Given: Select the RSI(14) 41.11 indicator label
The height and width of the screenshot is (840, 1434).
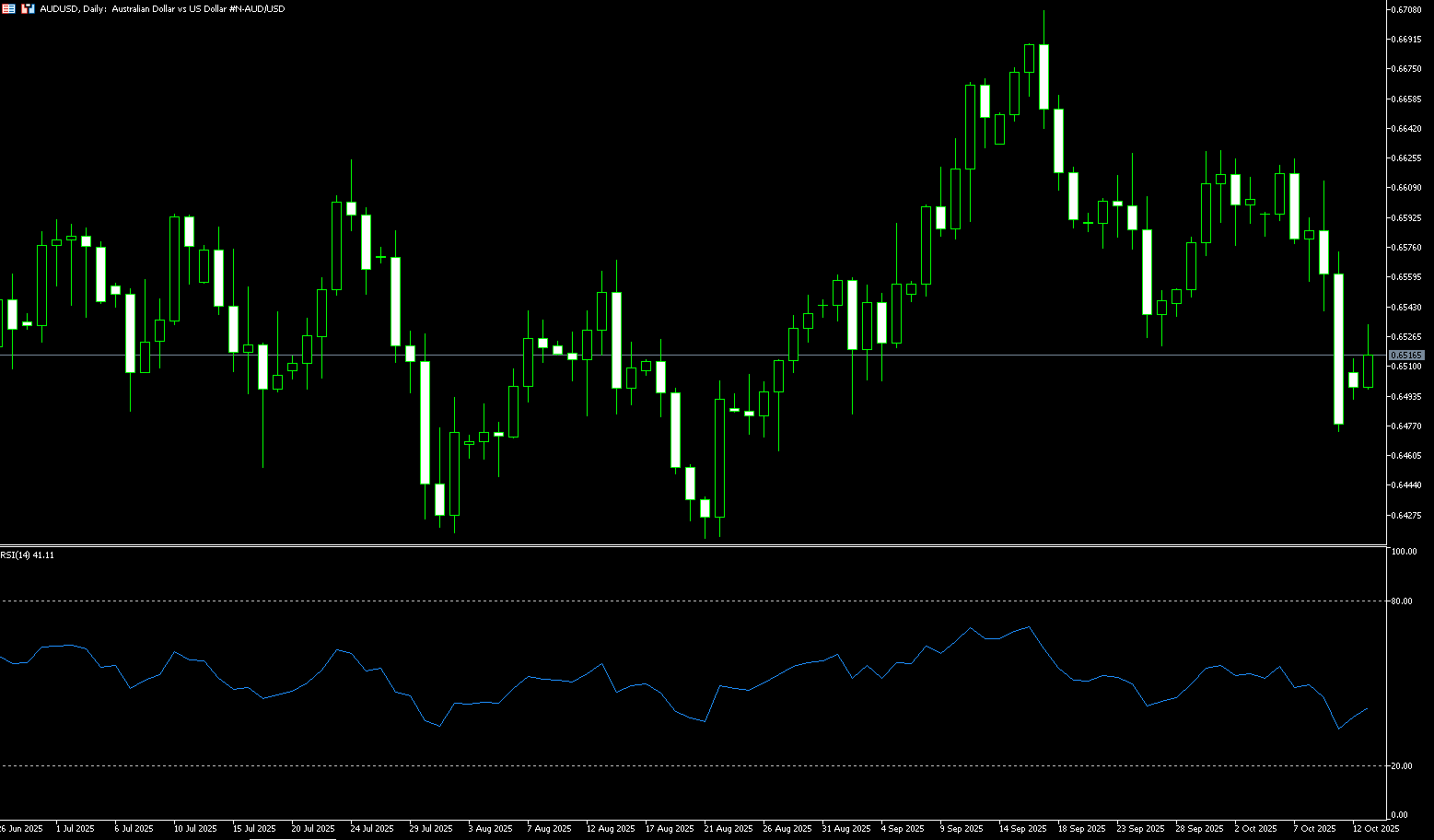Looking at the screenshot, I should [x=28, y=555].
